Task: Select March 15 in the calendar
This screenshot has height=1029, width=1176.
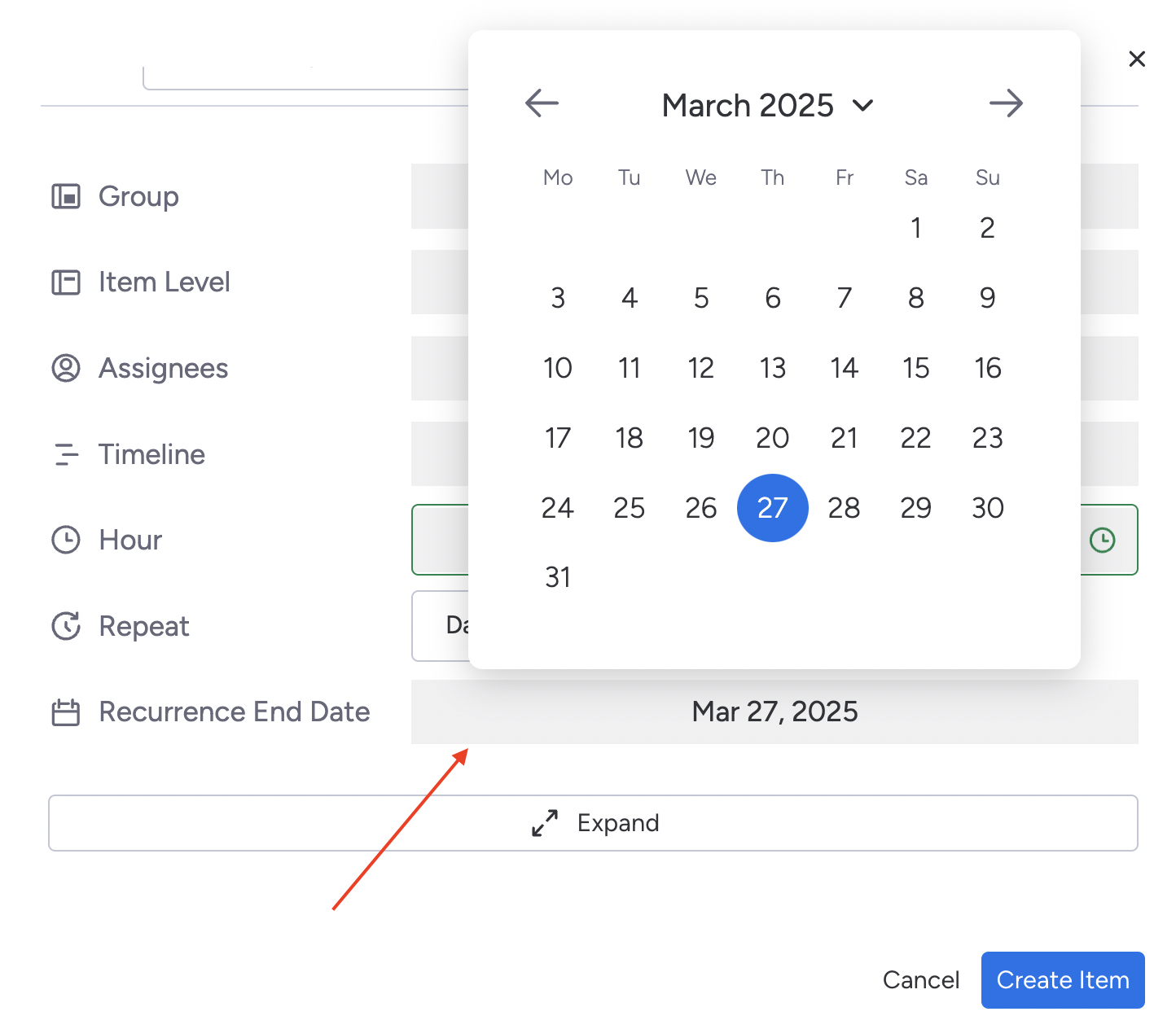Action: click(915, 368)
